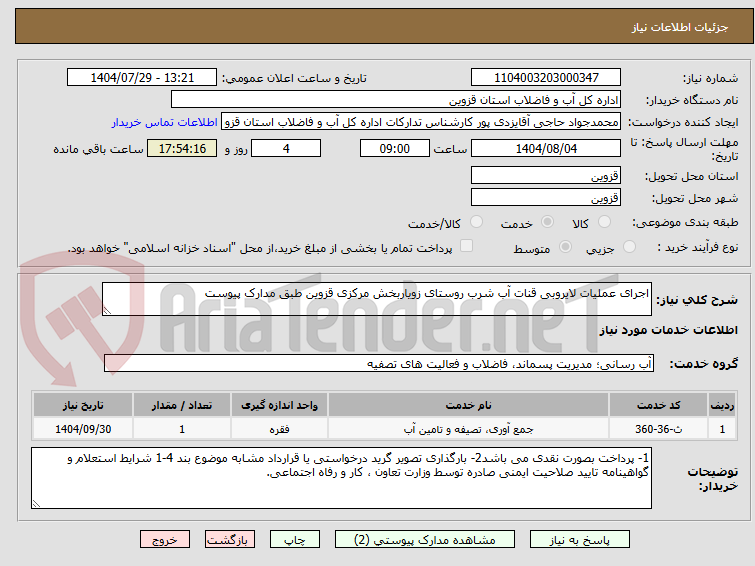Click the deadline date field 1404/08/04

coord(546,148)
